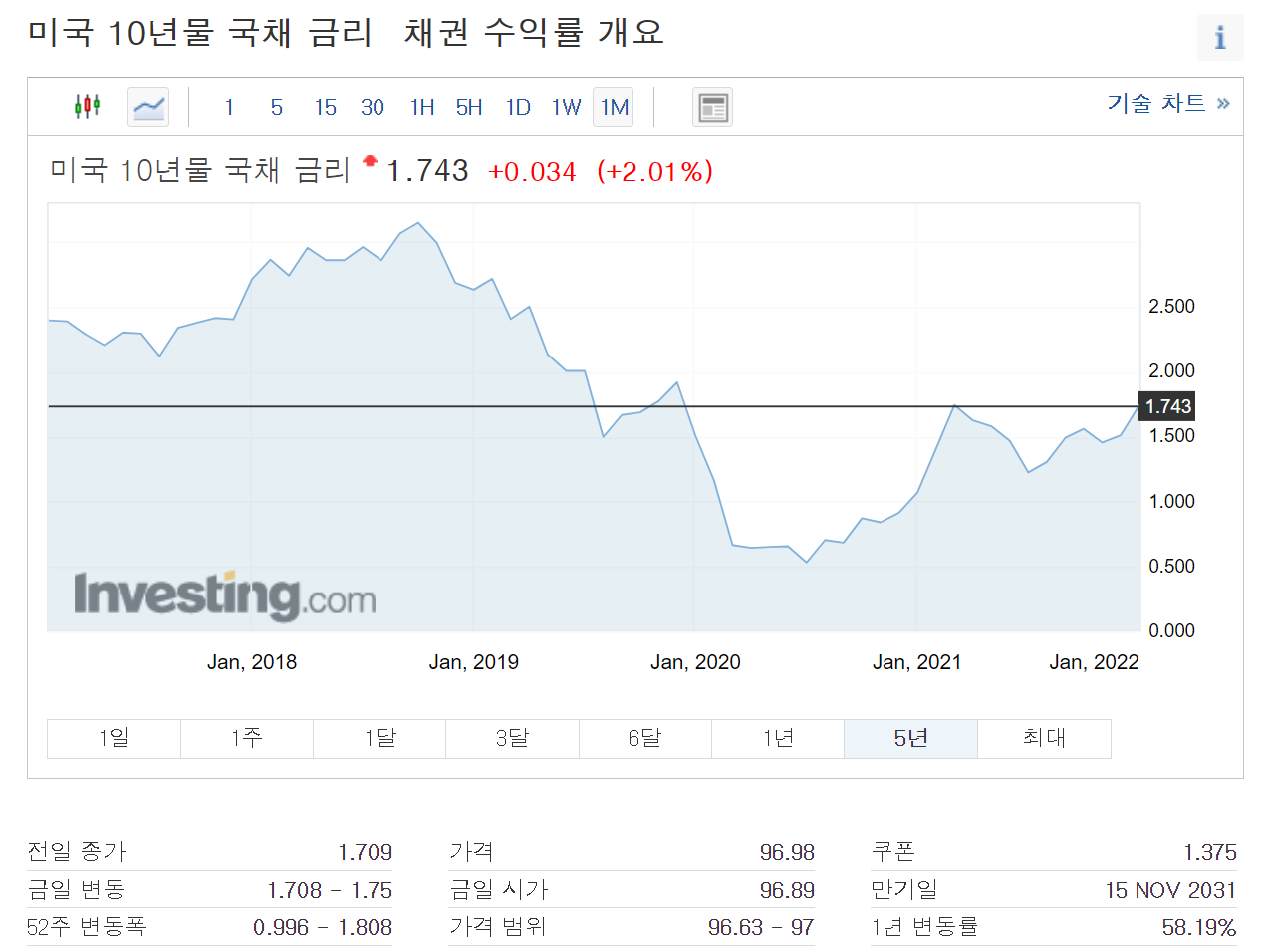Select the 5H interval
Image resolution: width=1264 pixels, height=952 pixels.
[469, 107]
